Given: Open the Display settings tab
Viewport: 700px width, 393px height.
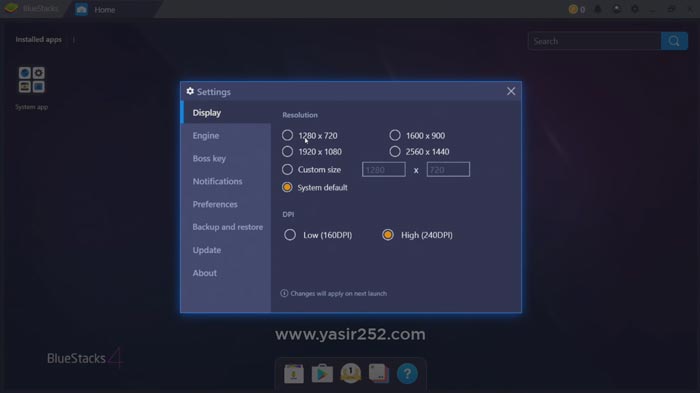Looking at the screenshot, I should click(x=226, y=113).
